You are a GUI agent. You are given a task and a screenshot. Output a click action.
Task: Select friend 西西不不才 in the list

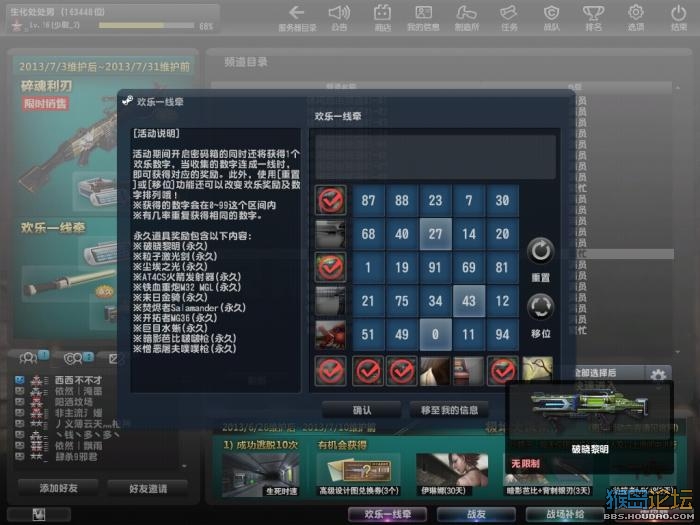tap(78, 380)
